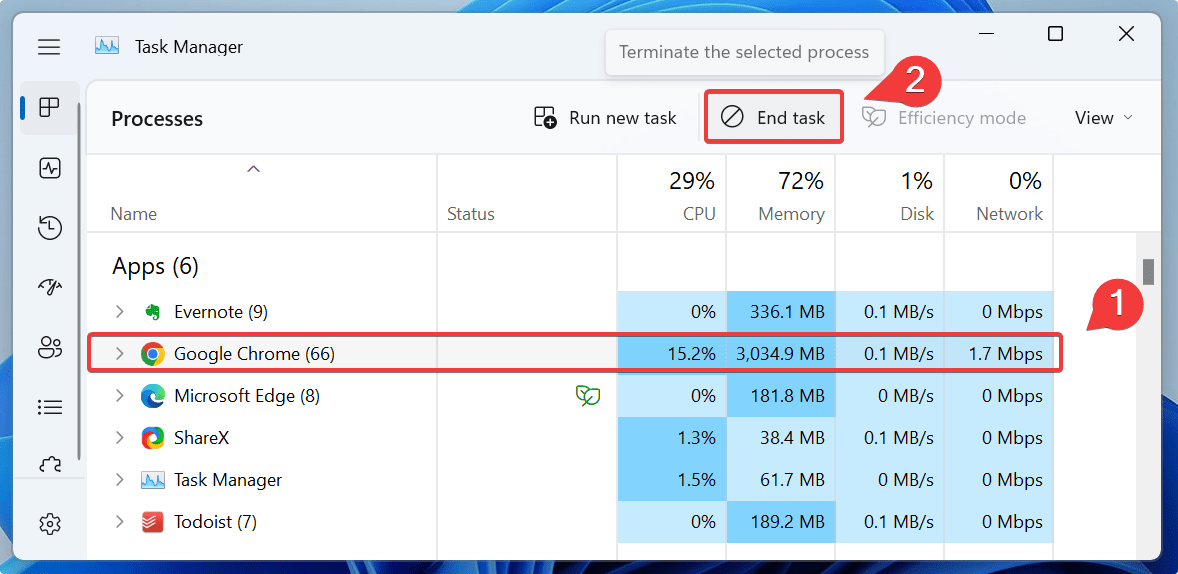The height and width of the screenshot is (574, 1178).
Task: Select the Task Manager row name
Action: pos(228,480)
